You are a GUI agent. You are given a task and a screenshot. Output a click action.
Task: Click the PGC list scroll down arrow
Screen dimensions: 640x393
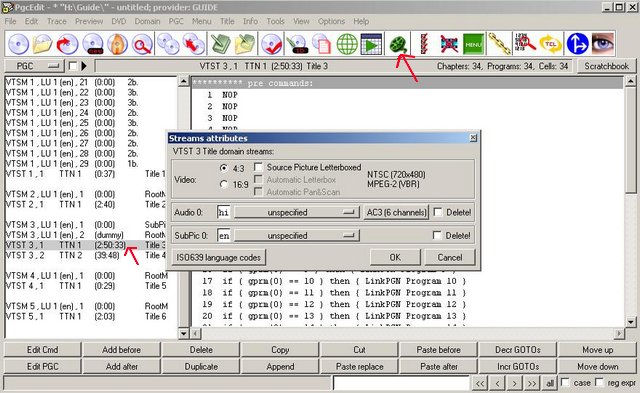[x=184, y=333]
